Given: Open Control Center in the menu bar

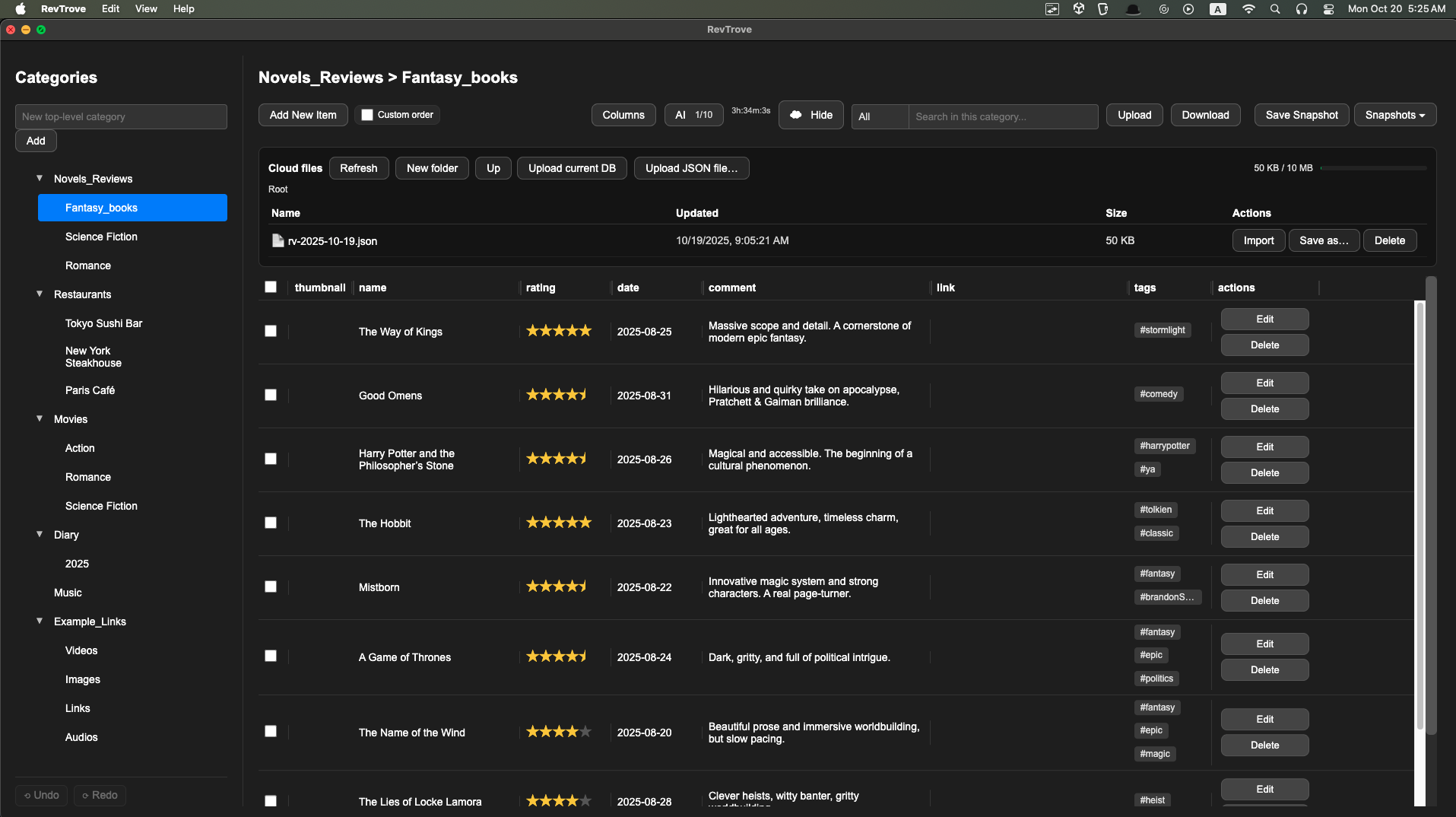Looking at the screenshot, I should [x=1328, y=9].
